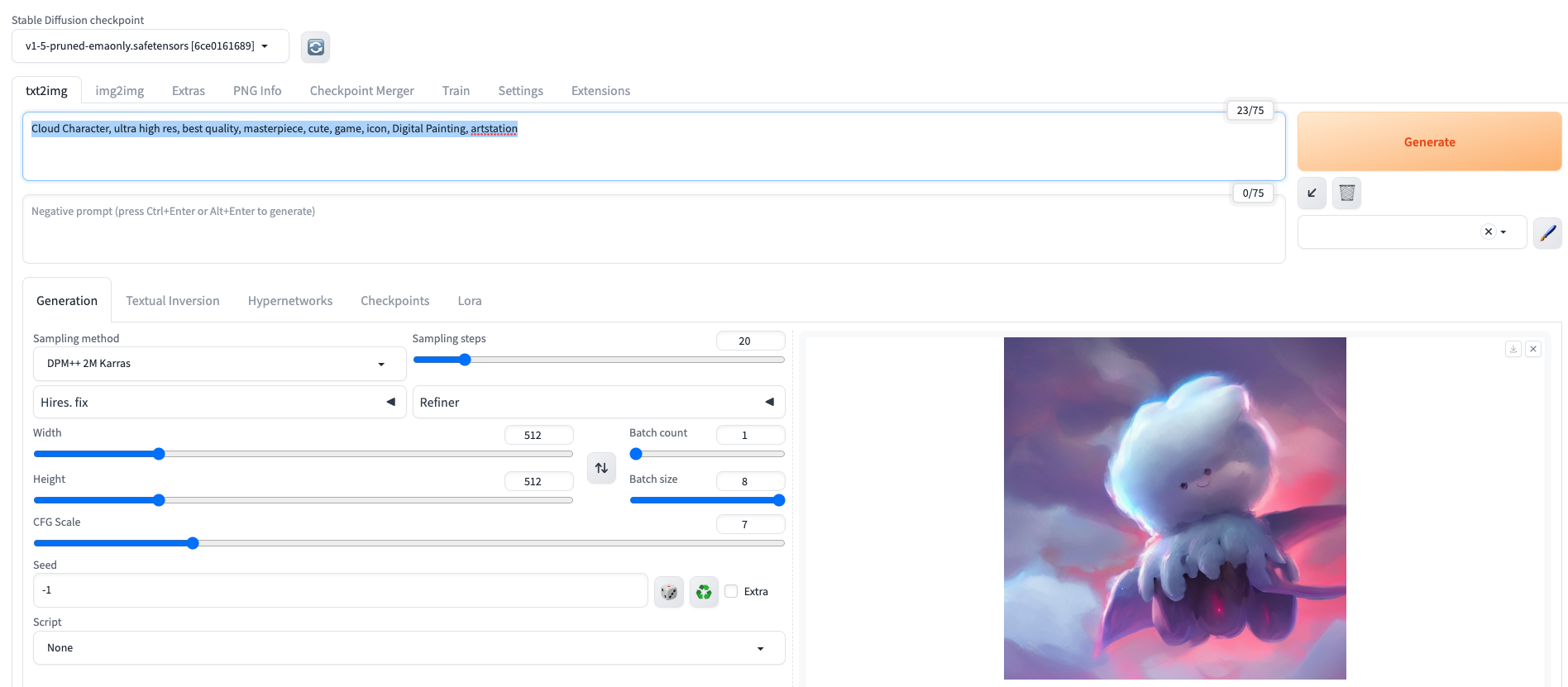
Task: Open the Script dropdown
Action: tap(409, 648)
